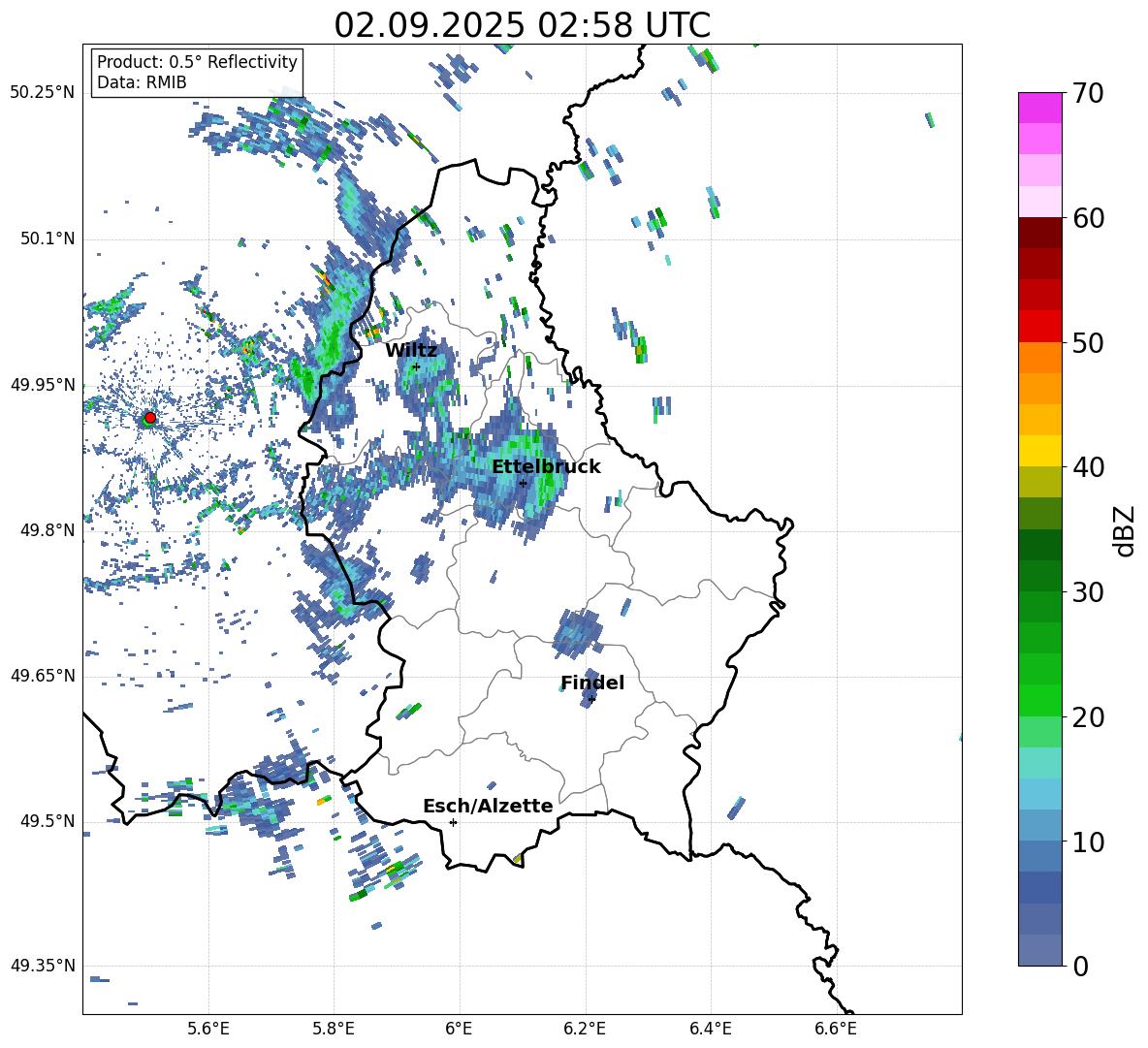This screenshot has height=1048, width=1148.
Task: Click the 20 value on the colorbar
Action: click(1087, 716)
